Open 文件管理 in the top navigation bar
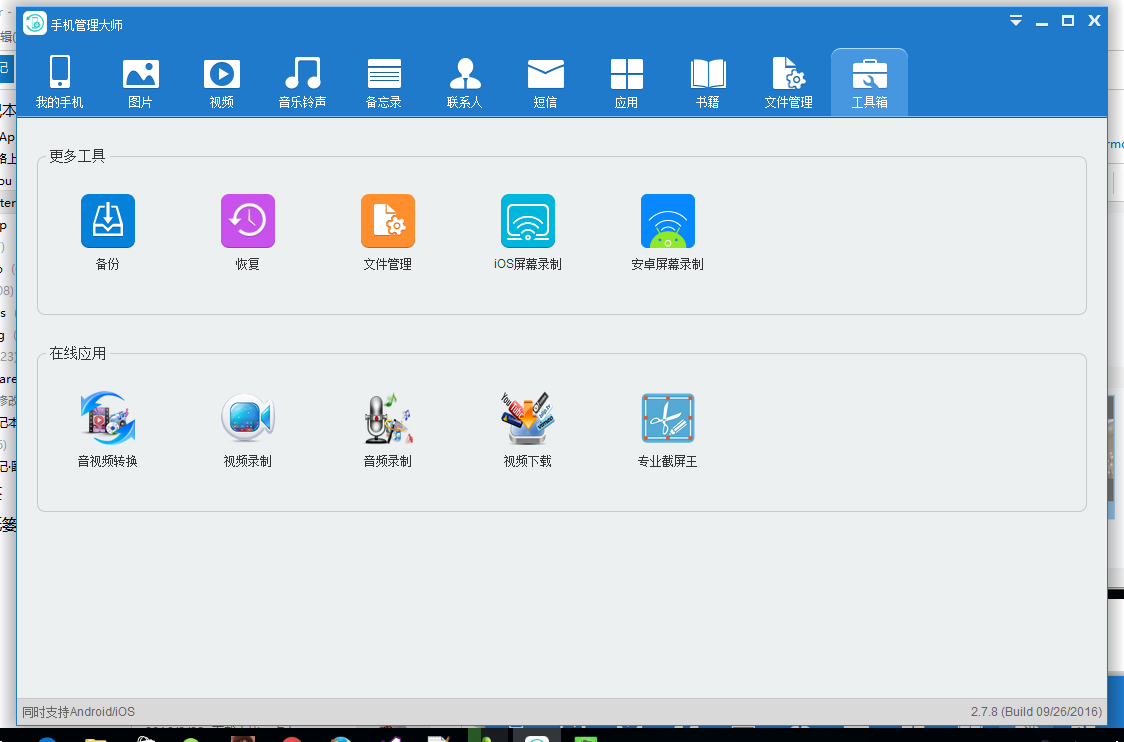Viewport: 1124px width, 742px height. click(x=789, y=82)
